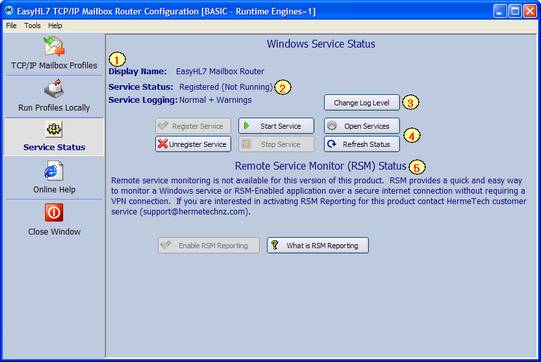
Task: Open the TCP/IP Mailbox Profiles icon
Action: tap(54, 47)
